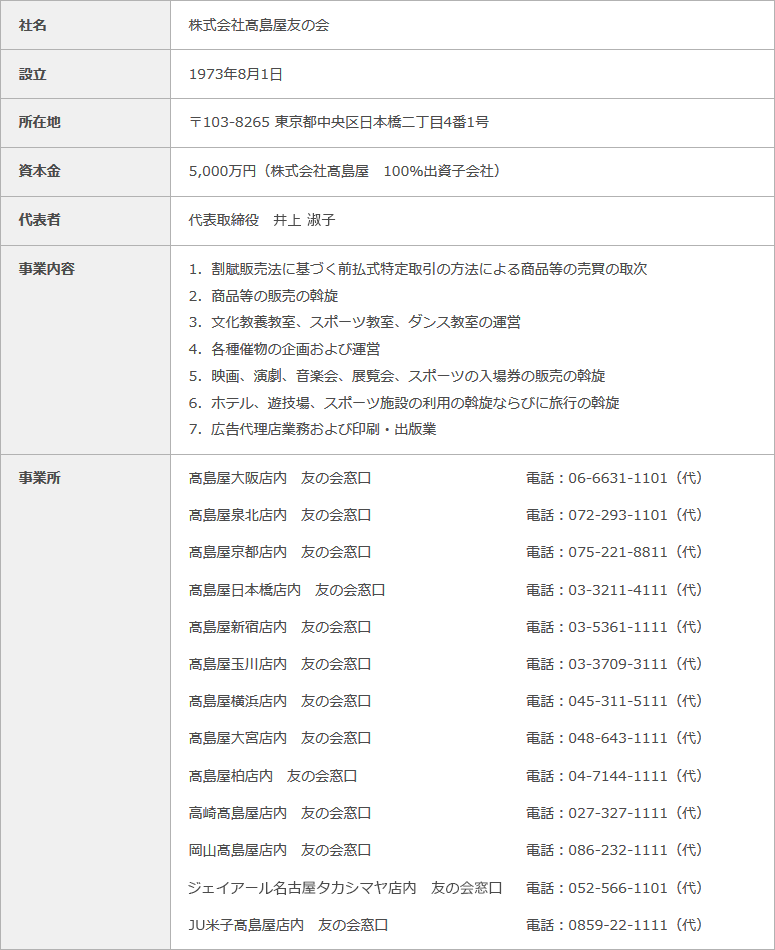Click the 資本金 row header
The image size is (775, 950).
[85, 171]
